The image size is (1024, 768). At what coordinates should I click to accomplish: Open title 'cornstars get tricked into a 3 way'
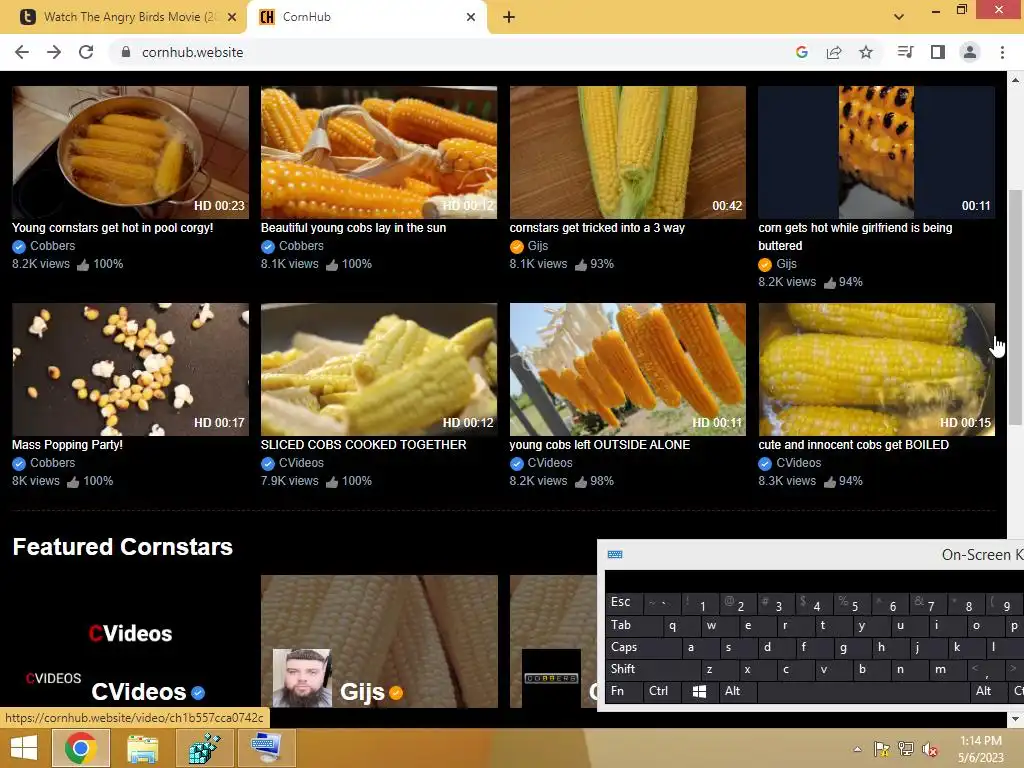pos(597,228)
